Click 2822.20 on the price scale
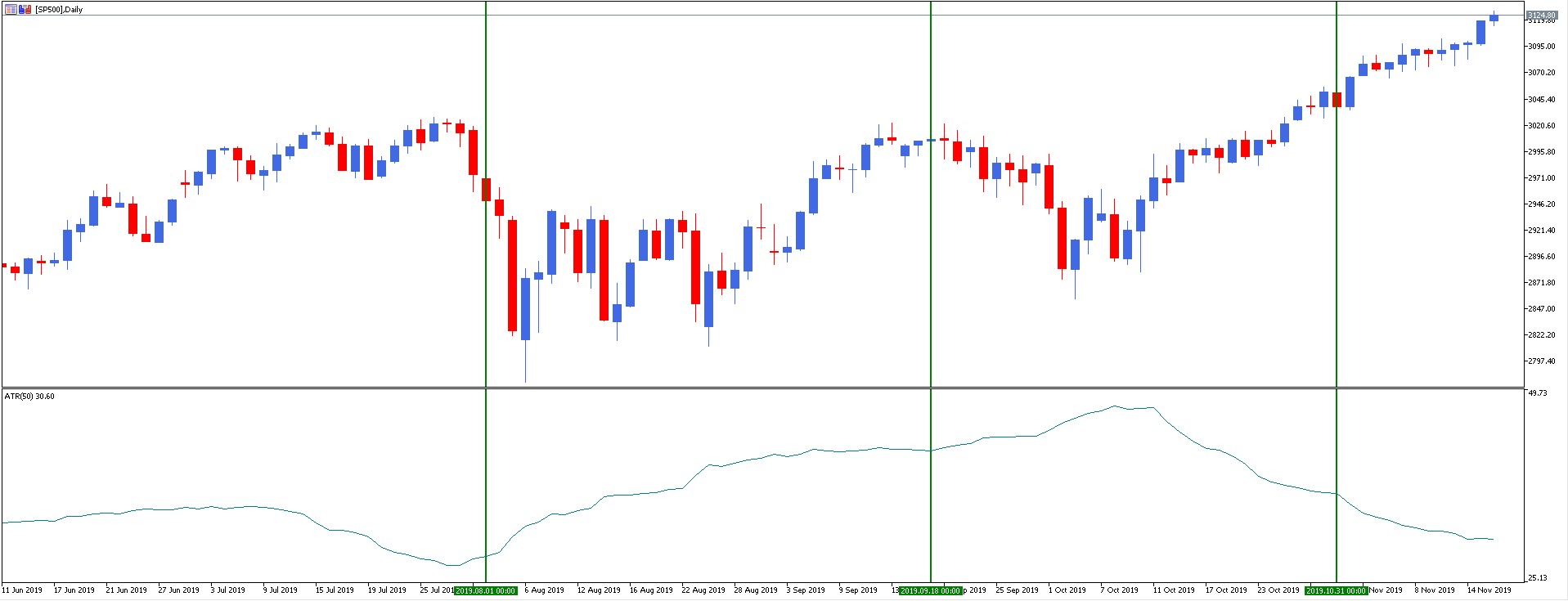Screen dimensions: 1568x601 1542,335
